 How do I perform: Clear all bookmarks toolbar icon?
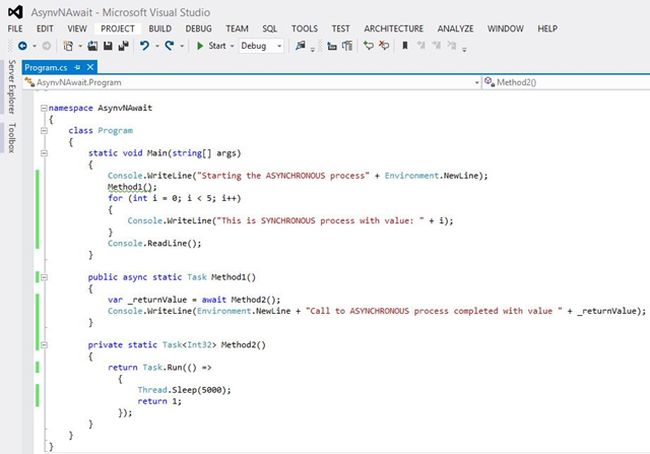(x=451, y=46)
